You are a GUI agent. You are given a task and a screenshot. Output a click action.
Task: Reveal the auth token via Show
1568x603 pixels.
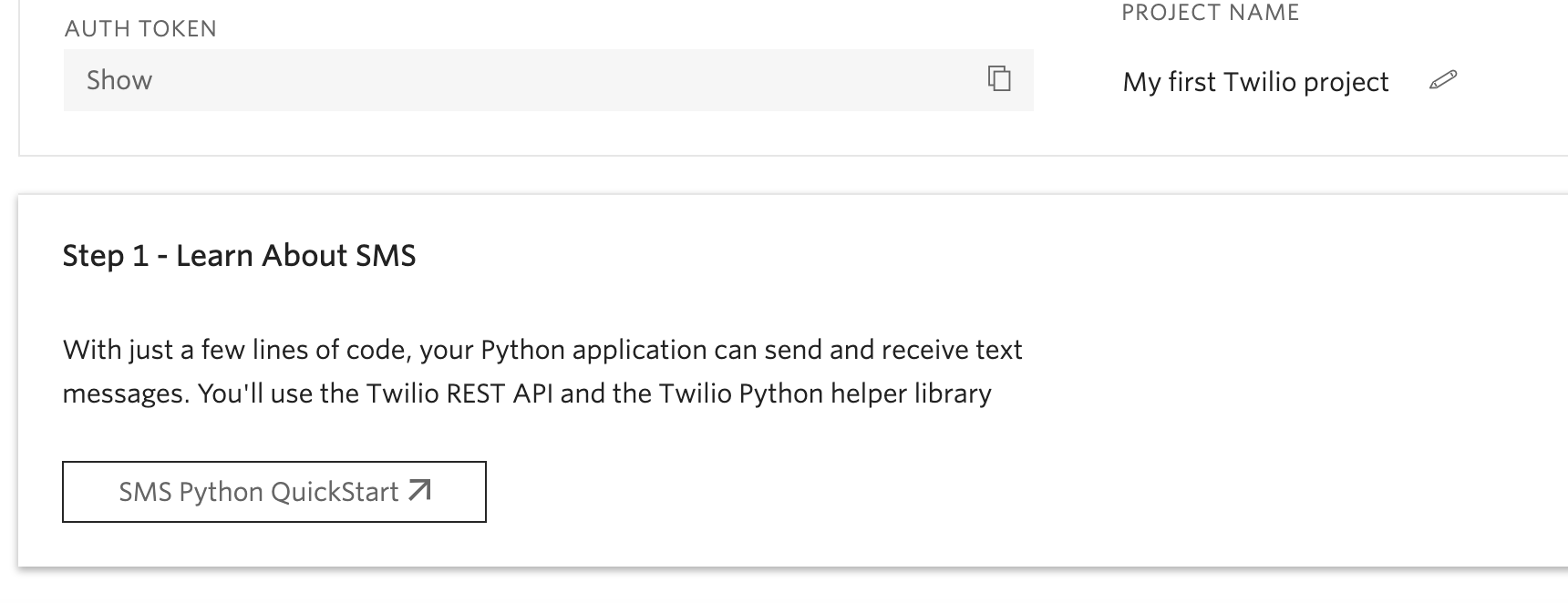[x=119, y=80]
